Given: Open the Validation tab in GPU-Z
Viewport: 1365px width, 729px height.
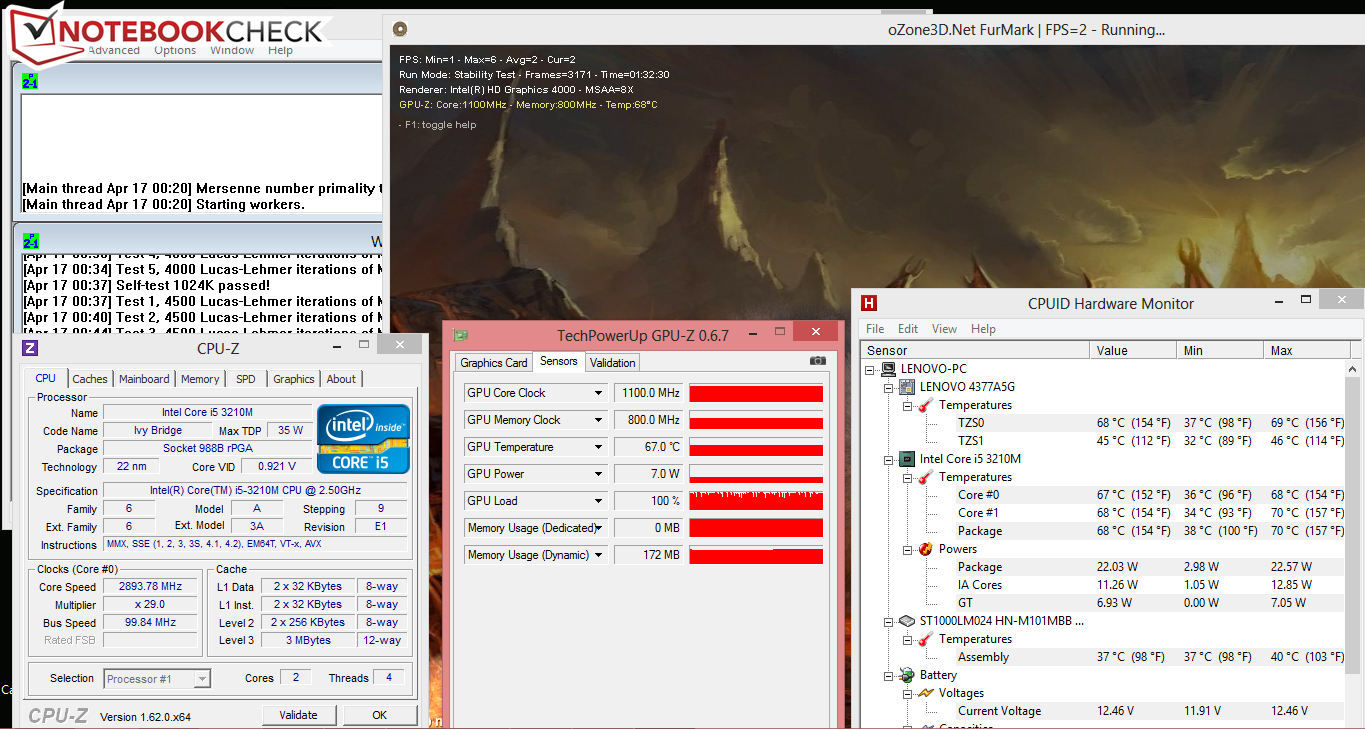Looking at the screenshot, I should click(612, 363).
